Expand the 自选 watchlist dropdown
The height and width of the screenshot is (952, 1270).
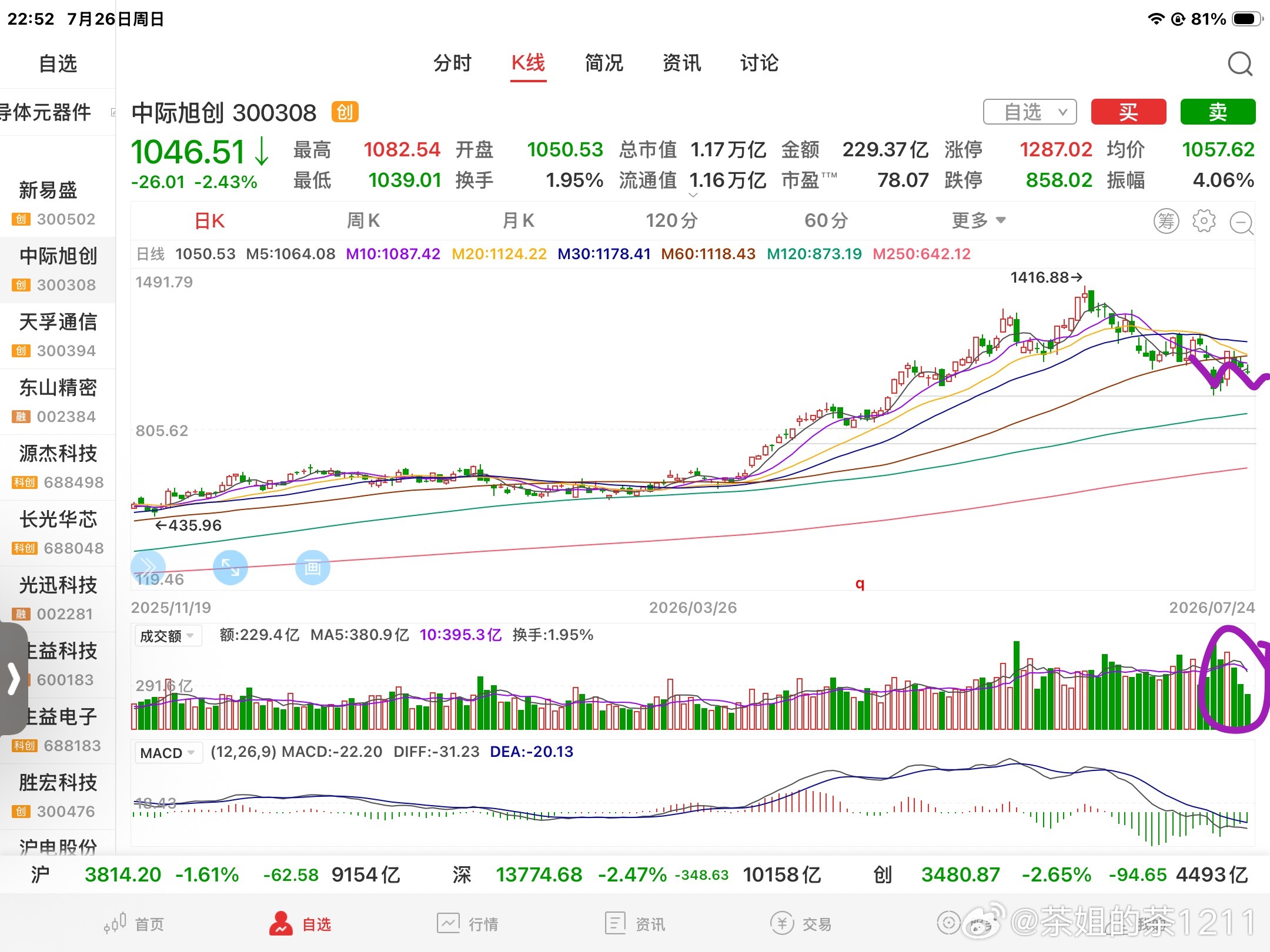click(x=1030, y=112)
